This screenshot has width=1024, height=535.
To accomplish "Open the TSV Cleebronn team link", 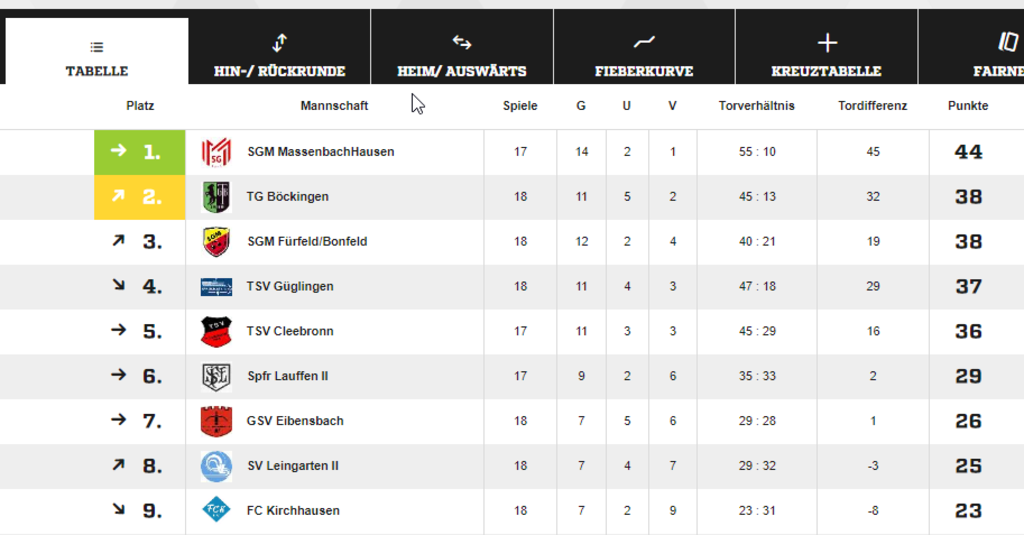I will click(290, 331).
